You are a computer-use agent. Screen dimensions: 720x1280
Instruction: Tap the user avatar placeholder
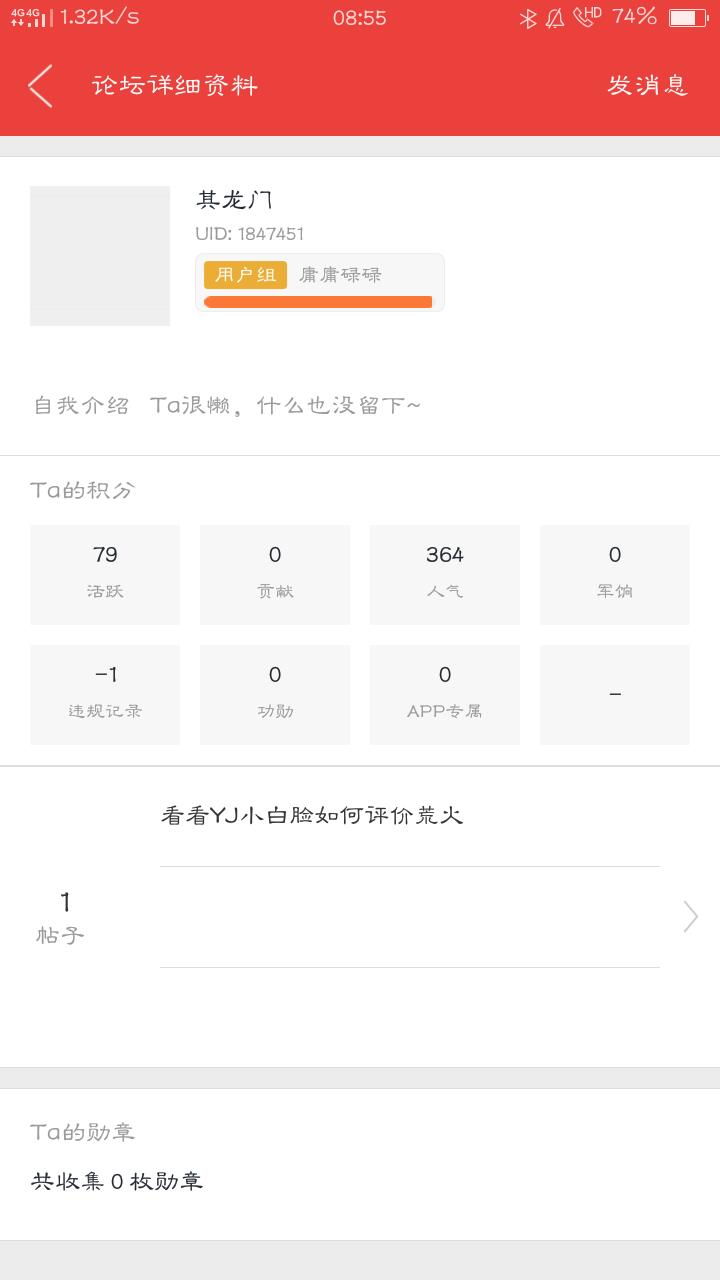[100, 256]
